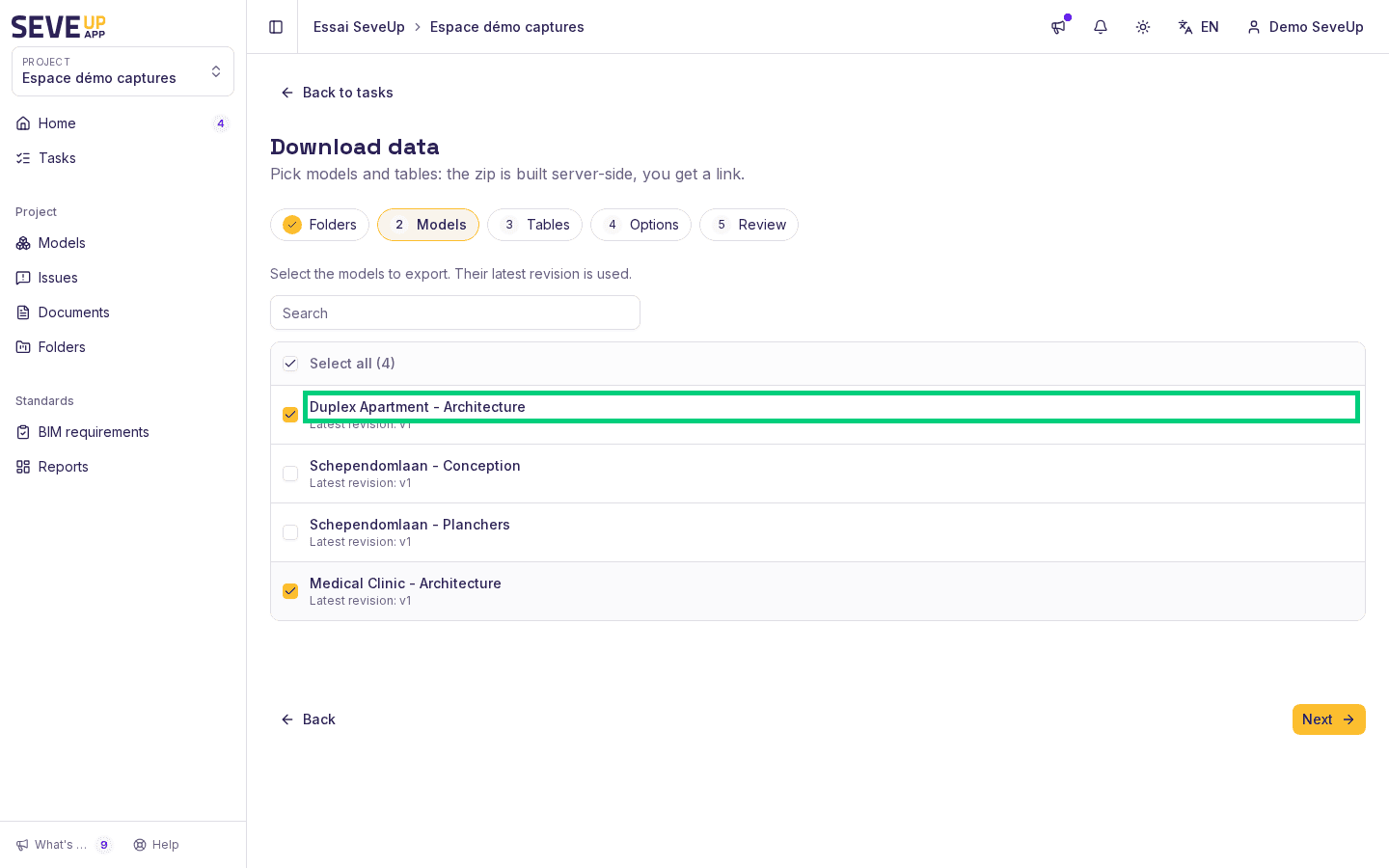Navigate to Documents in the sidebar

(123, 312)
